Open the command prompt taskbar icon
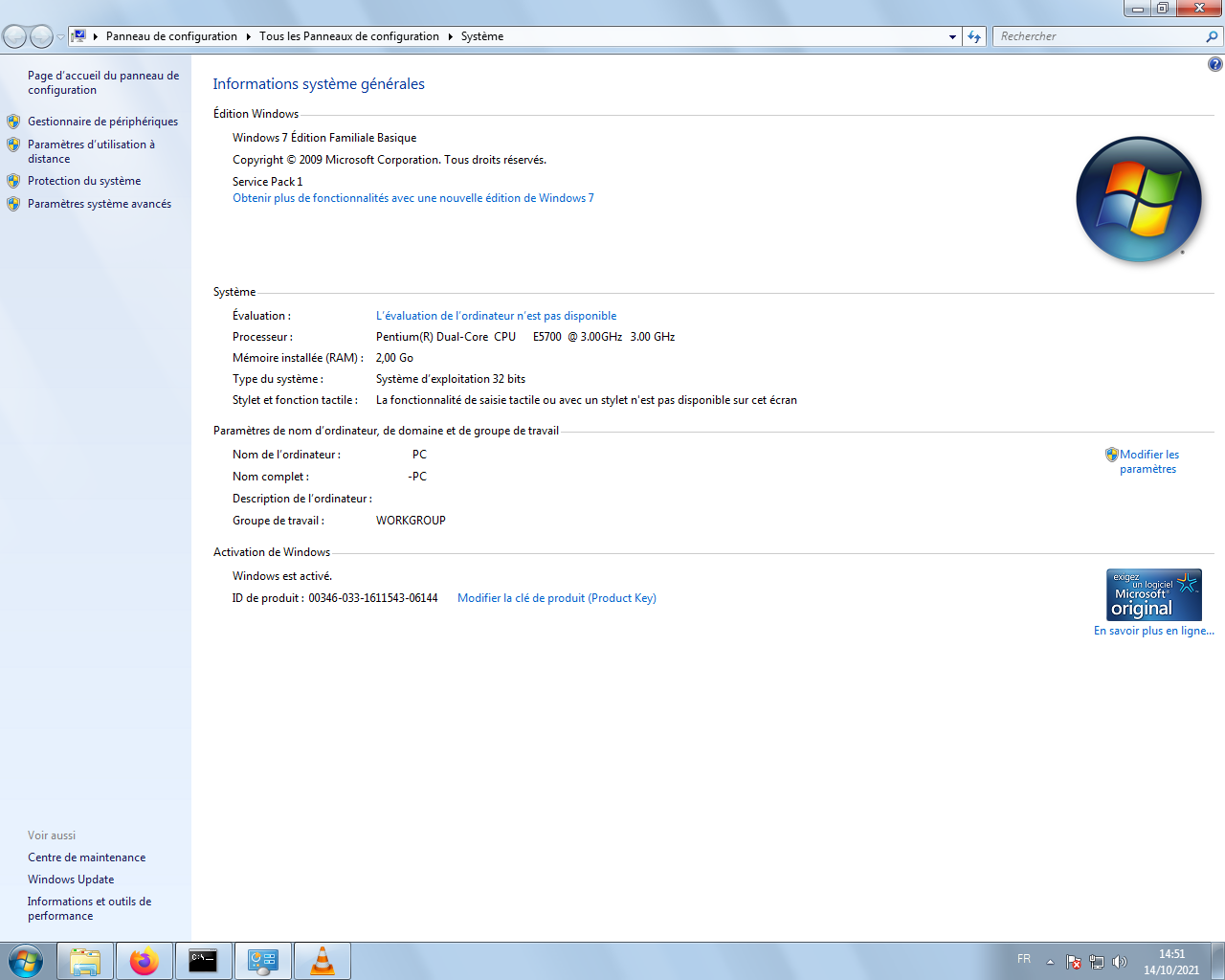This screenshot has height=980, width=1225. 204,961
